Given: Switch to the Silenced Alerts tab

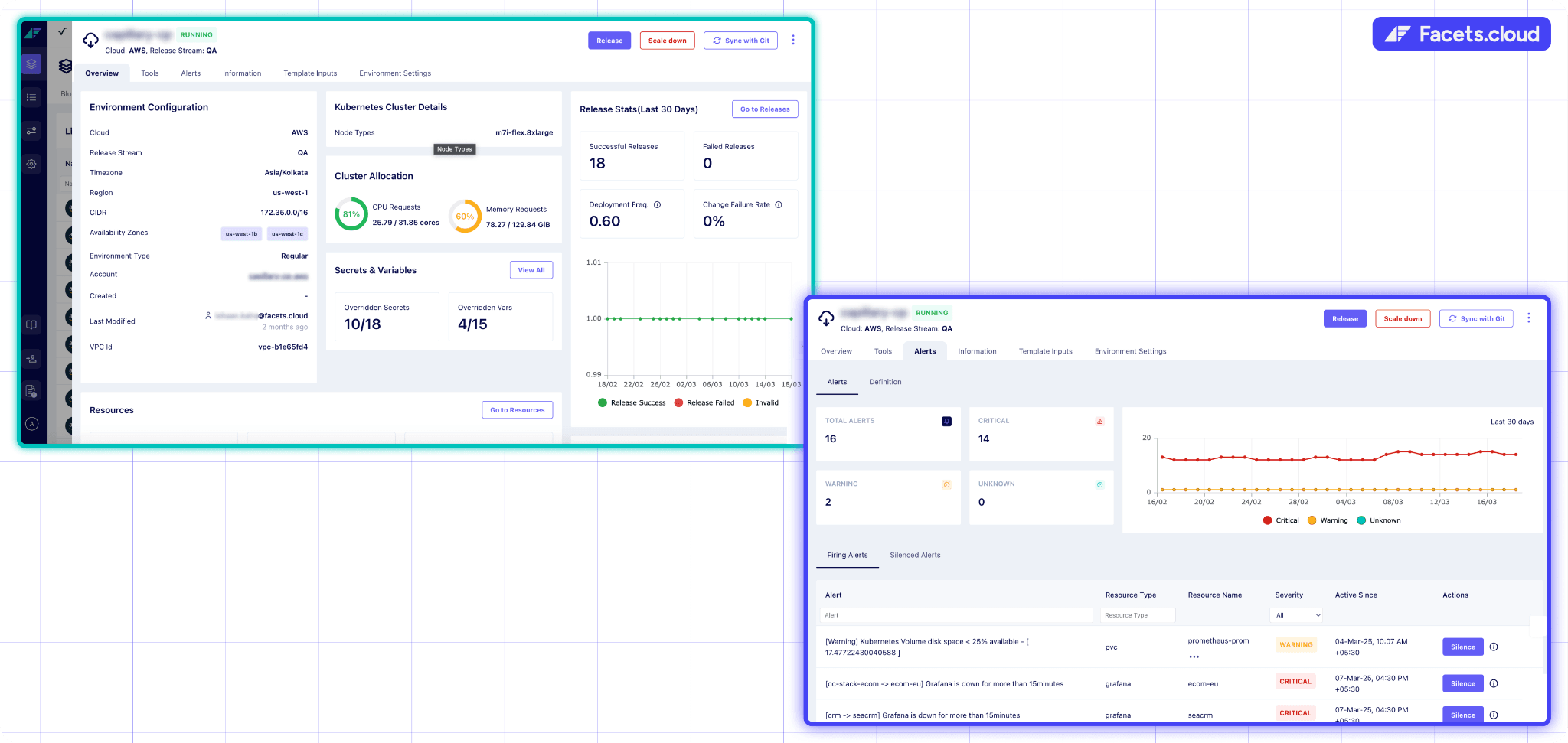Looking at the screenshot, I should 915,556.
